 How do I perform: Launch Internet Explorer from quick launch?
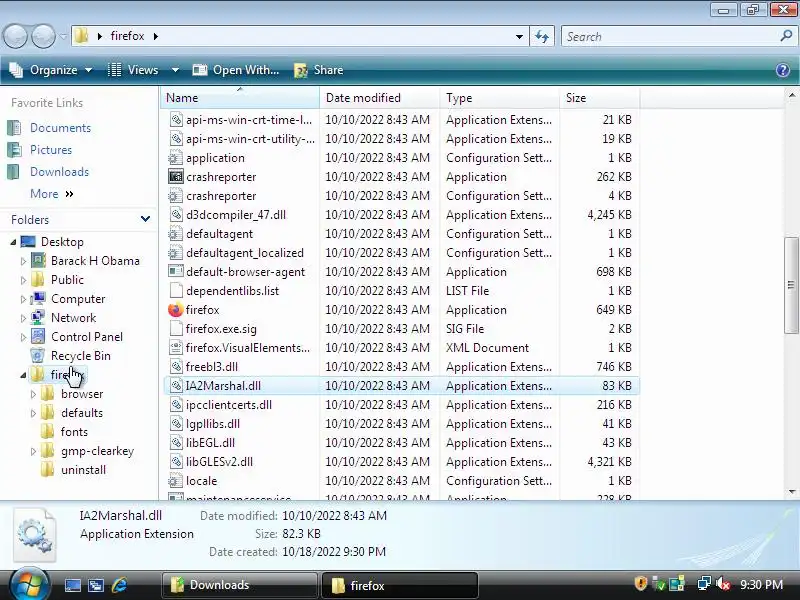119,585
